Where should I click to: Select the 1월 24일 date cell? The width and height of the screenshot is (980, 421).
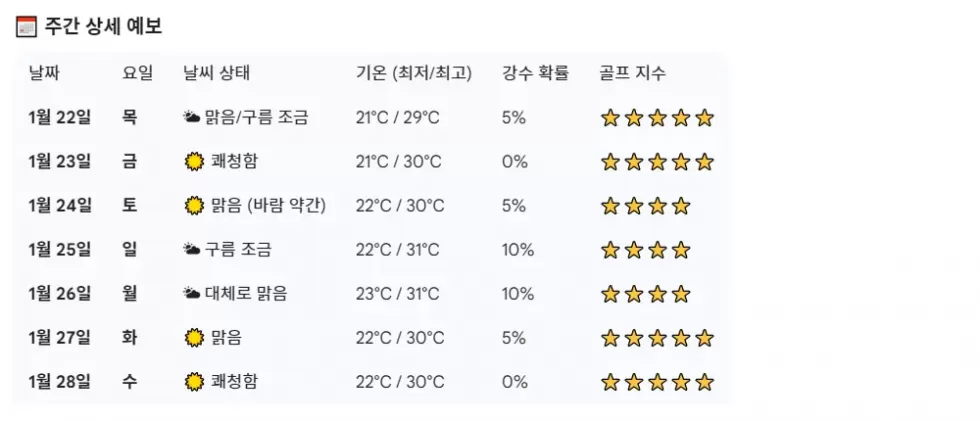[x=60, y=206]
